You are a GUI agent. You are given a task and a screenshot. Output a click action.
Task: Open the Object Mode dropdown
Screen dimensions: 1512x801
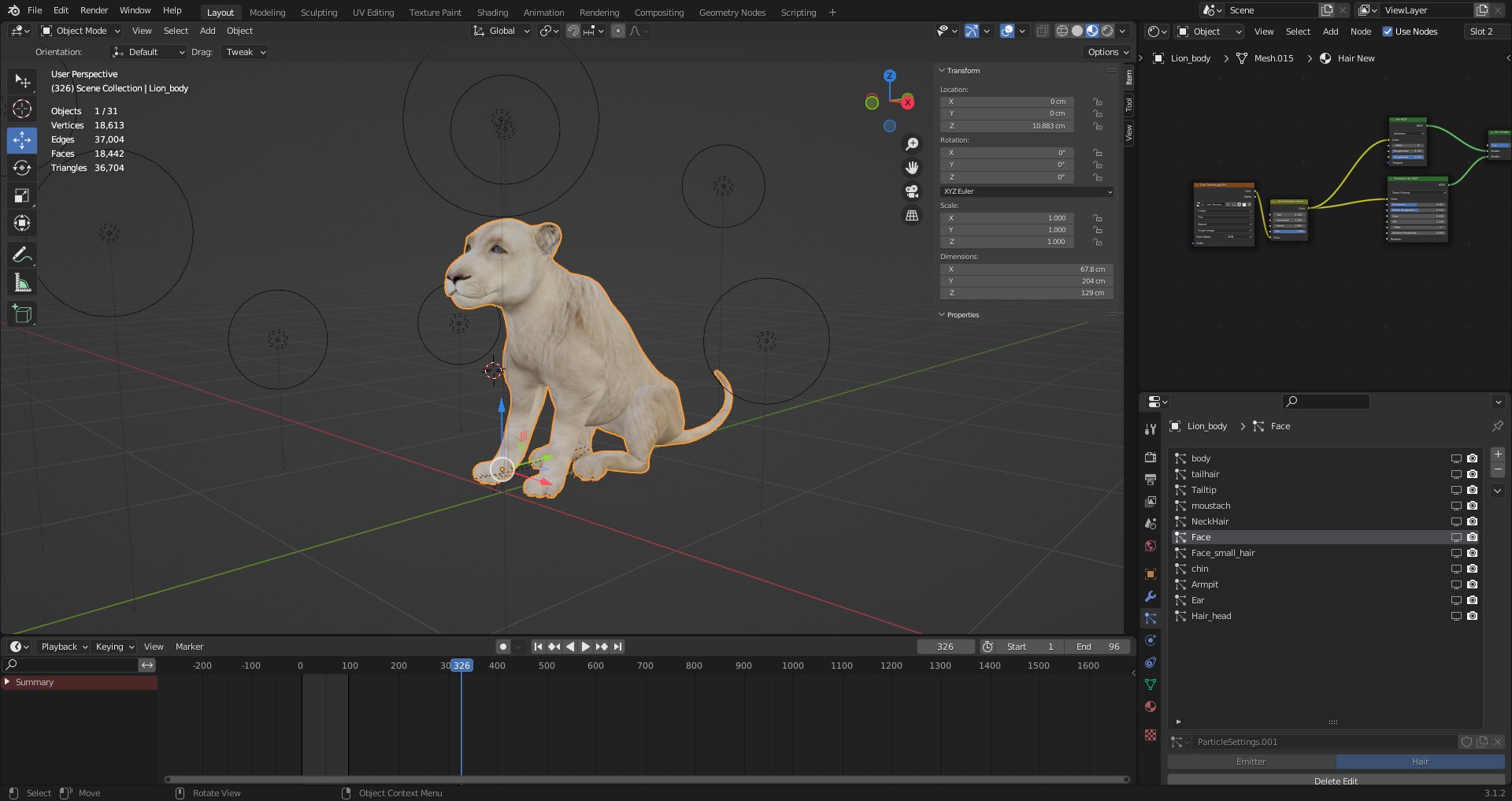click(x=80, y=31)
